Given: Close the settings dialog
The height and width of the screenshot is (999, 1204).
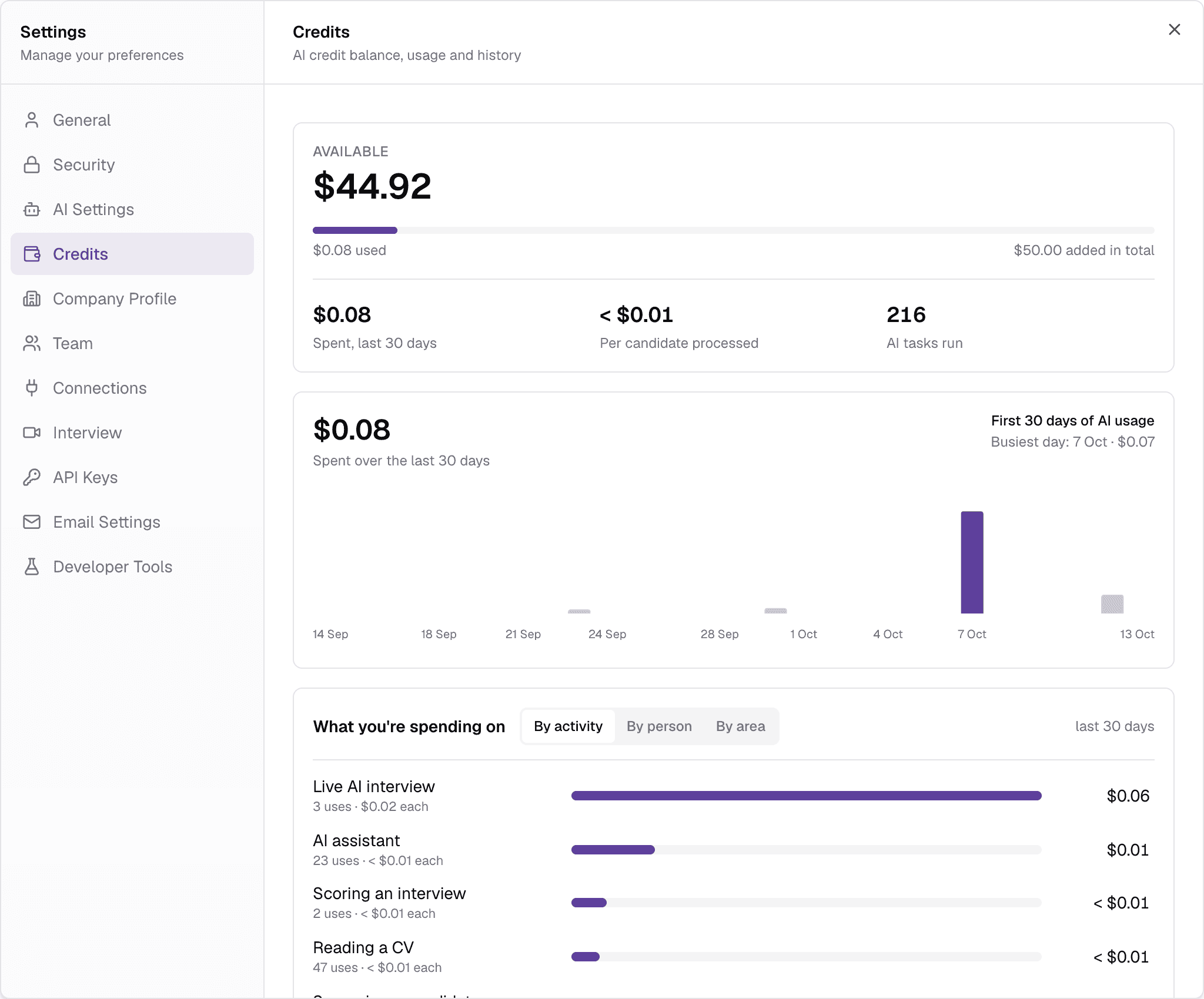Looking at the screenshot, I should (x=1175, y=29).
